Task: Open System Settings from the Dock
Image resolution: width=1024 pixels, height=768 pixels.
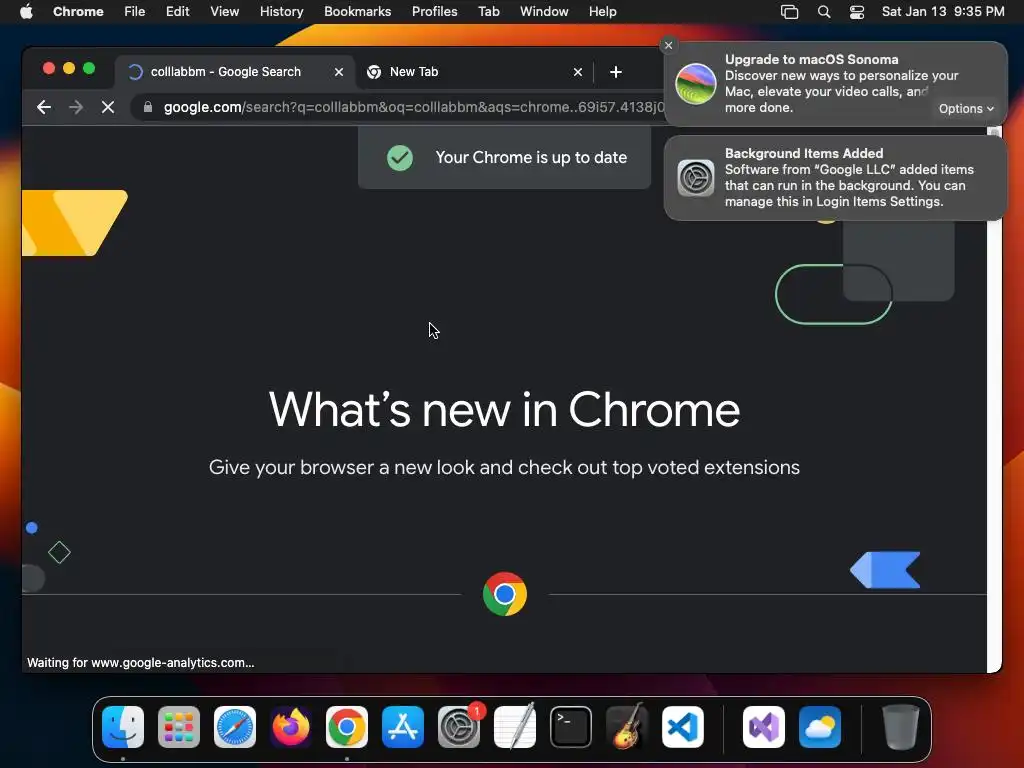Action: [458, 727]
